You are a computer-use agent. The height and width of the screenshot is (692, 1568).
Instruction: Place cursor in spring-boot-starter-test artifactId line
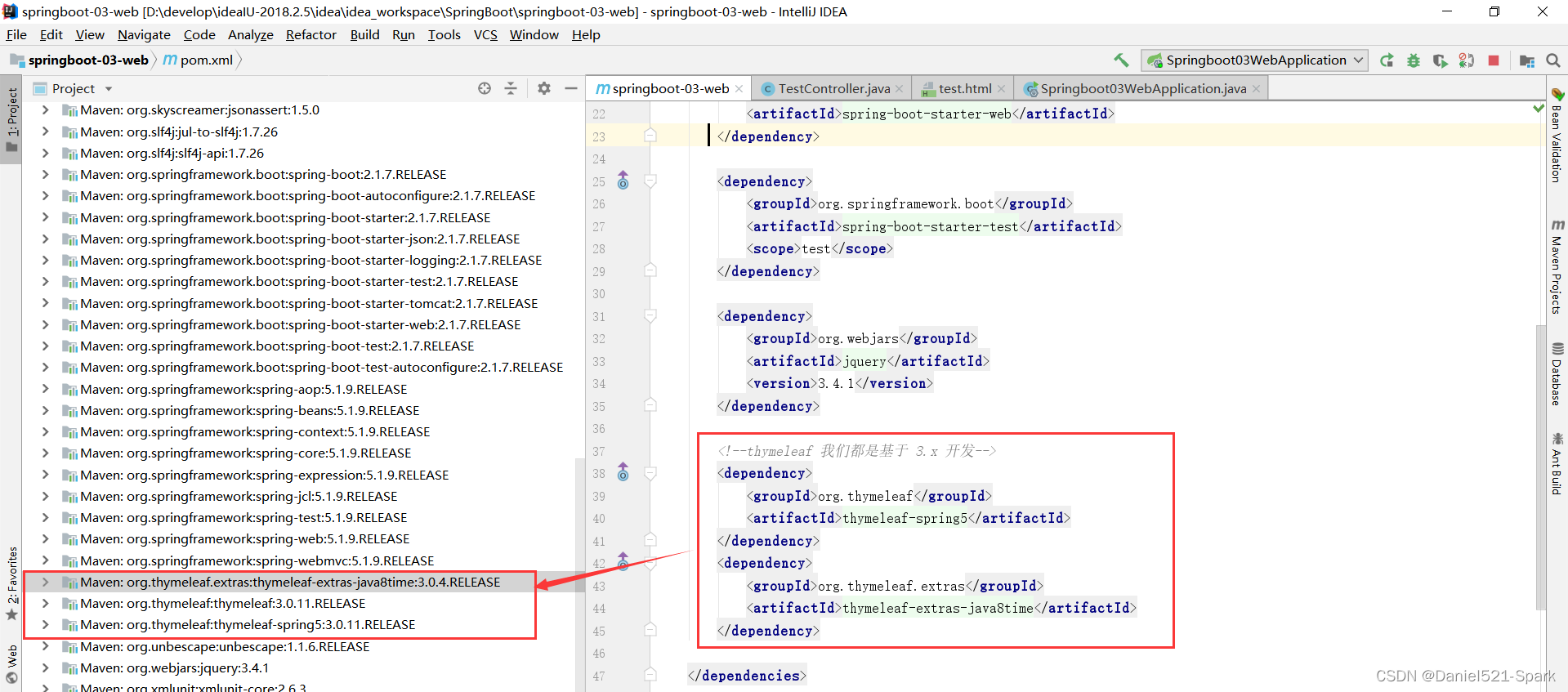pyautogui.click(x=933, y=226)
